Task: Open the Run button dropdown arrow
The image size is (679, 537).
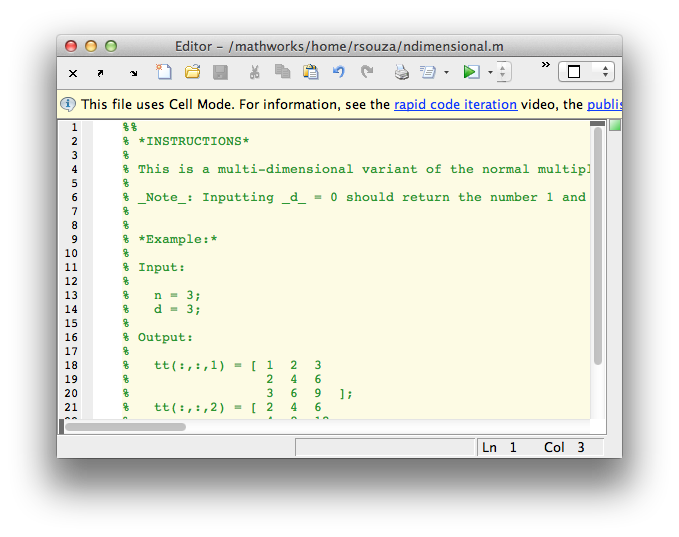Action: tap(490, 72)
